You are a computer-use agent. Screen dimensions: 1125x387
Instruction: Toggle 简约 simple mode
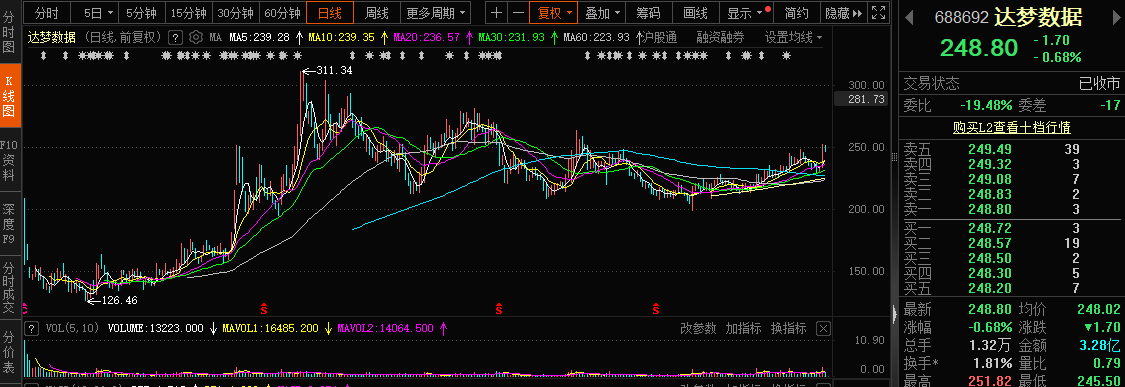(796, 12)
